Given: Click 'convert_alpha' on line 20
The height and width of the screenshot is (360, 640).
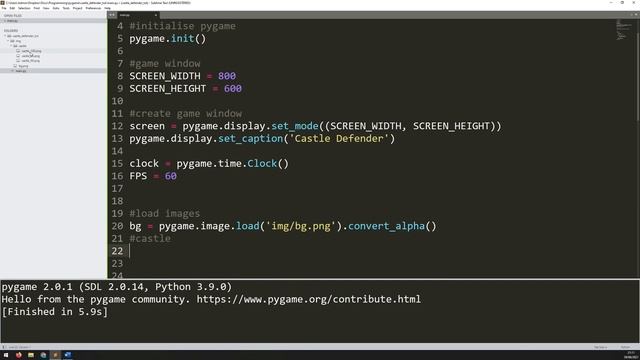Looking at the screenshot, I should [386, 226].
